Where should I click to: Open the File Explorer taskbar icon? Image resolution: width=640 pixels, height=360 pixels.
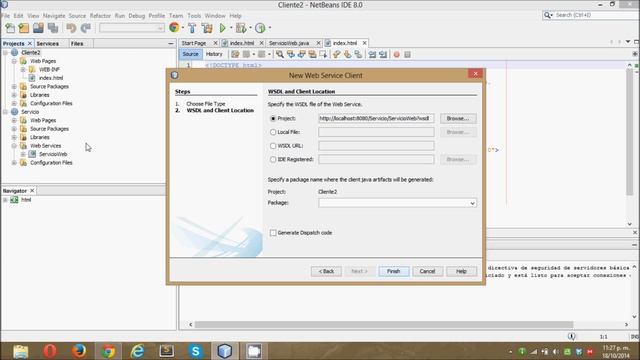click(x=20, y=351)
